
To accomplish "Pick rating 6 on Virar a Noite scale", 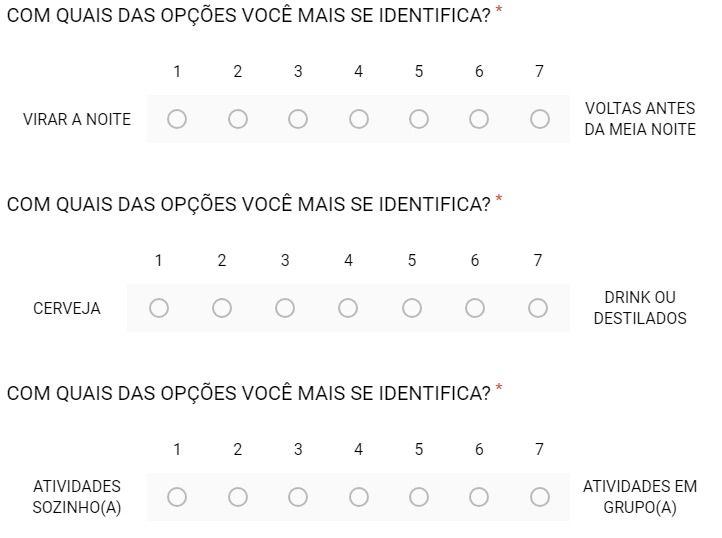I will point(479,119).
